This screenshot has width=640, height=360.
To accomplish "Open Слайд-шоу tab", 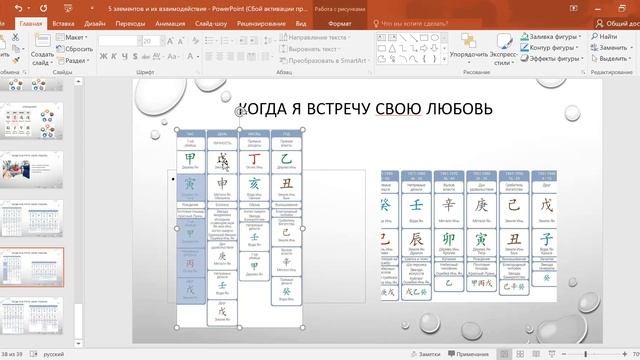I will [x=211, y=23].
